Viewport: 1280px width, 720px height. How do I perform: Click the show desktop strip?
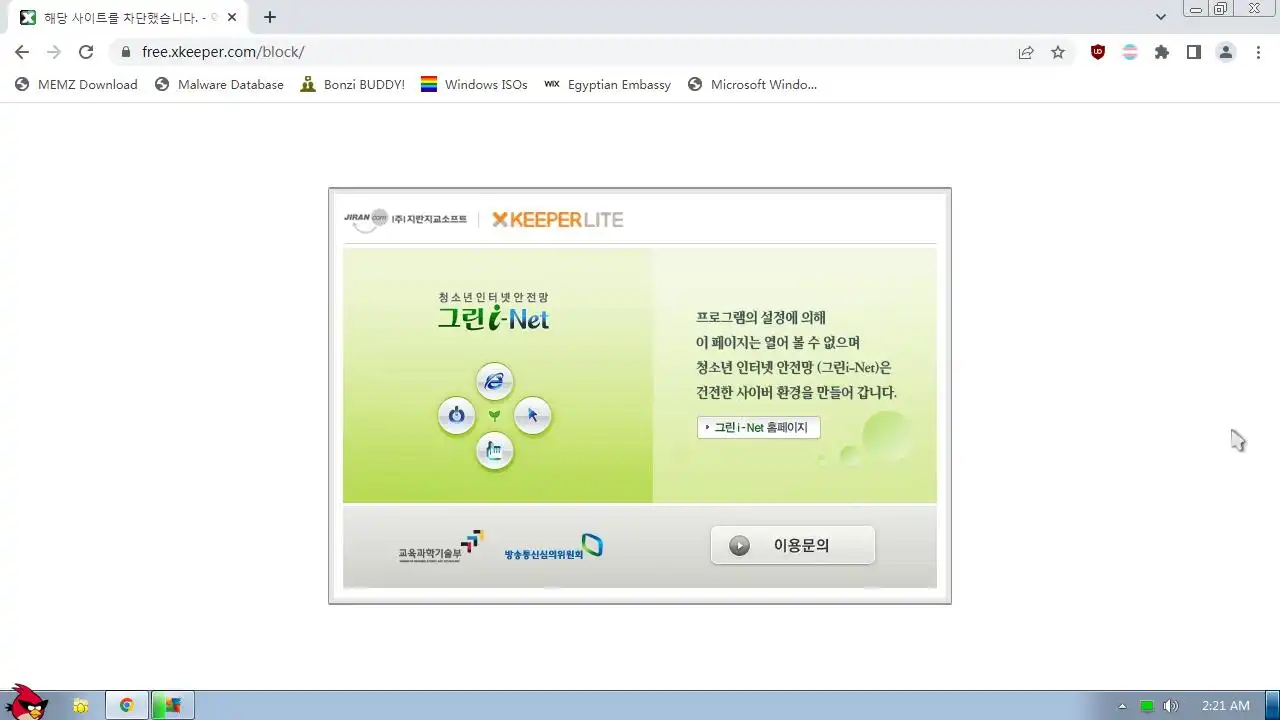tap(1272, 705)
